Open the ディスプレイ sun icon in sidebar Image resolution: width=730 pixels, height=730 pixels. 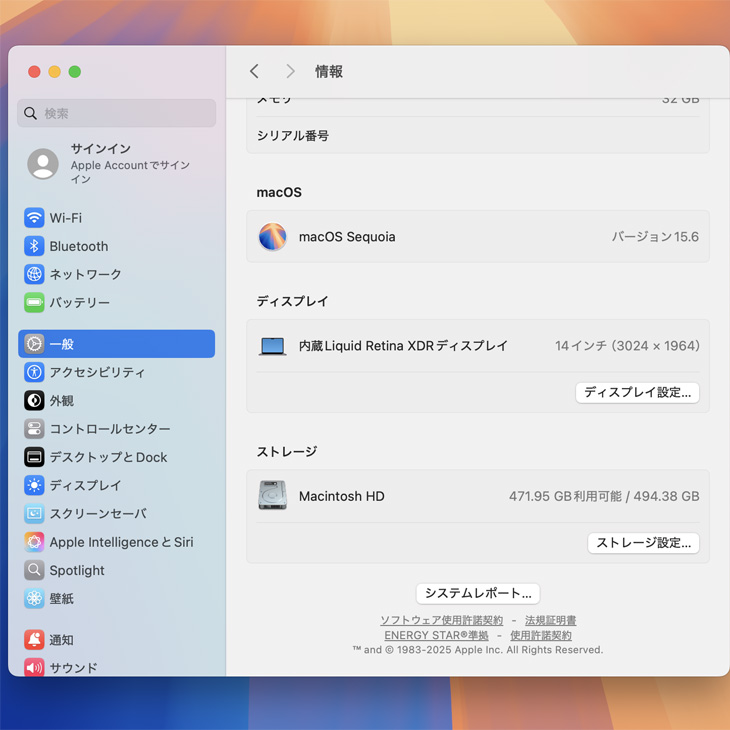pyautogui.click(x=34, y=485)
